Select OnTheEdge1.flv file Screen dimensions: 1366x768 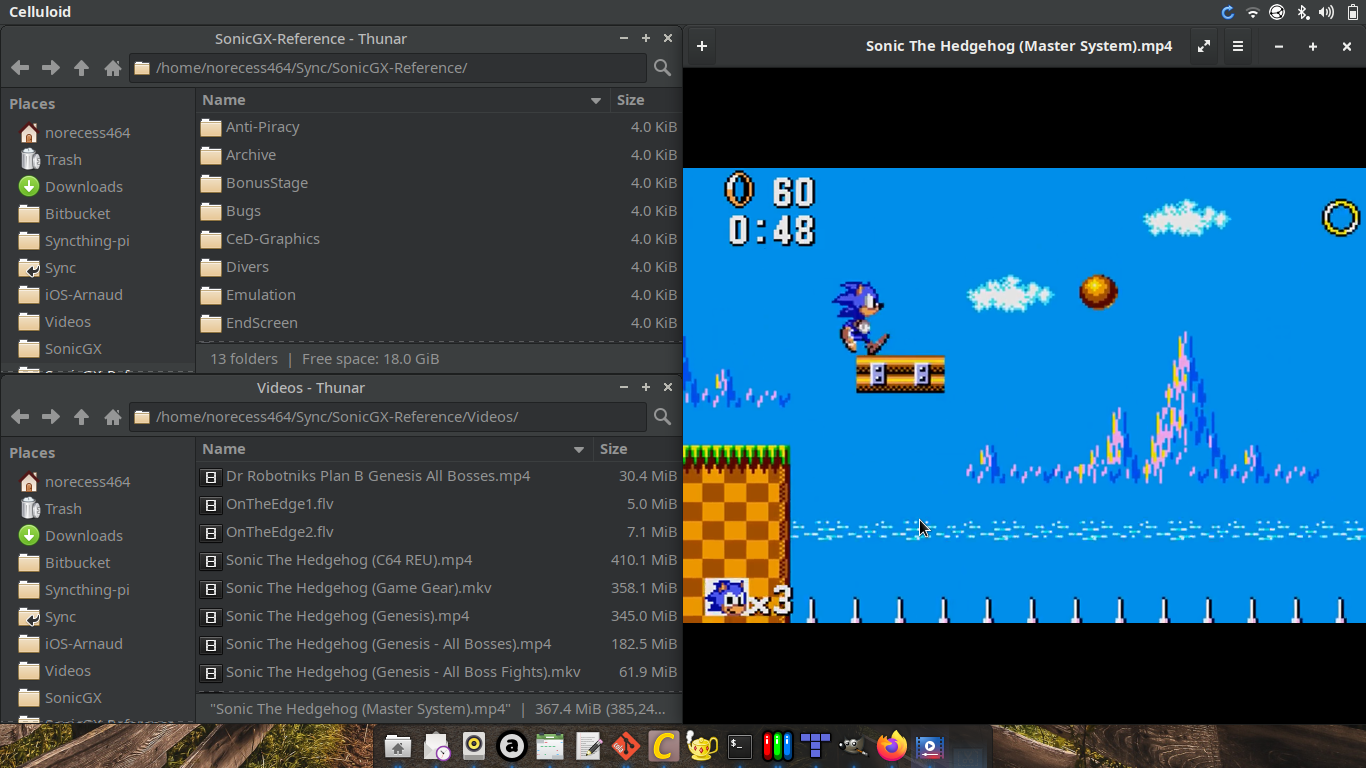coord(438,504)
